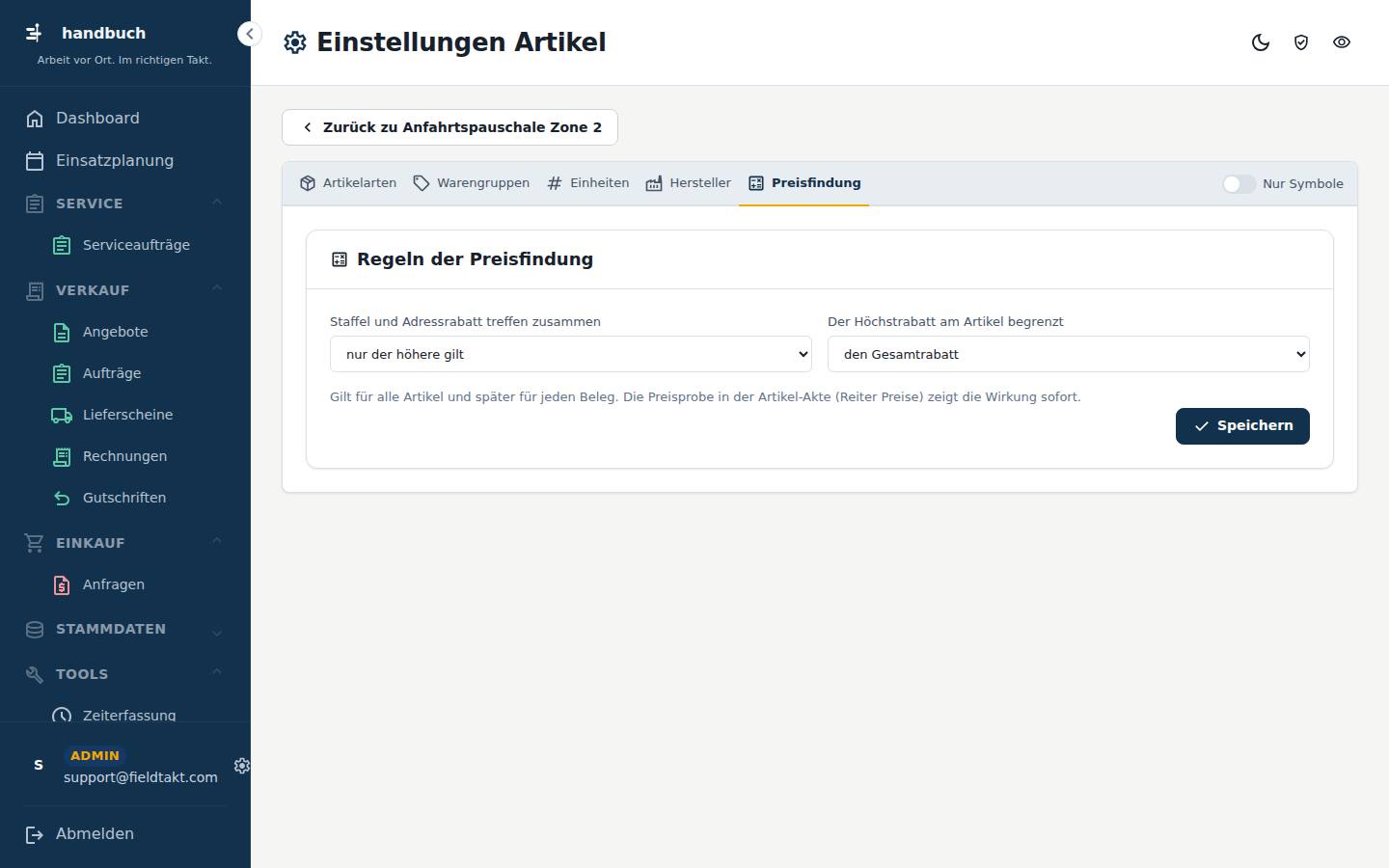The height and width of the screenshot is (868, 1389).
Task: Open user settings gear beside the admin email
Action: [x=242, y=766]
